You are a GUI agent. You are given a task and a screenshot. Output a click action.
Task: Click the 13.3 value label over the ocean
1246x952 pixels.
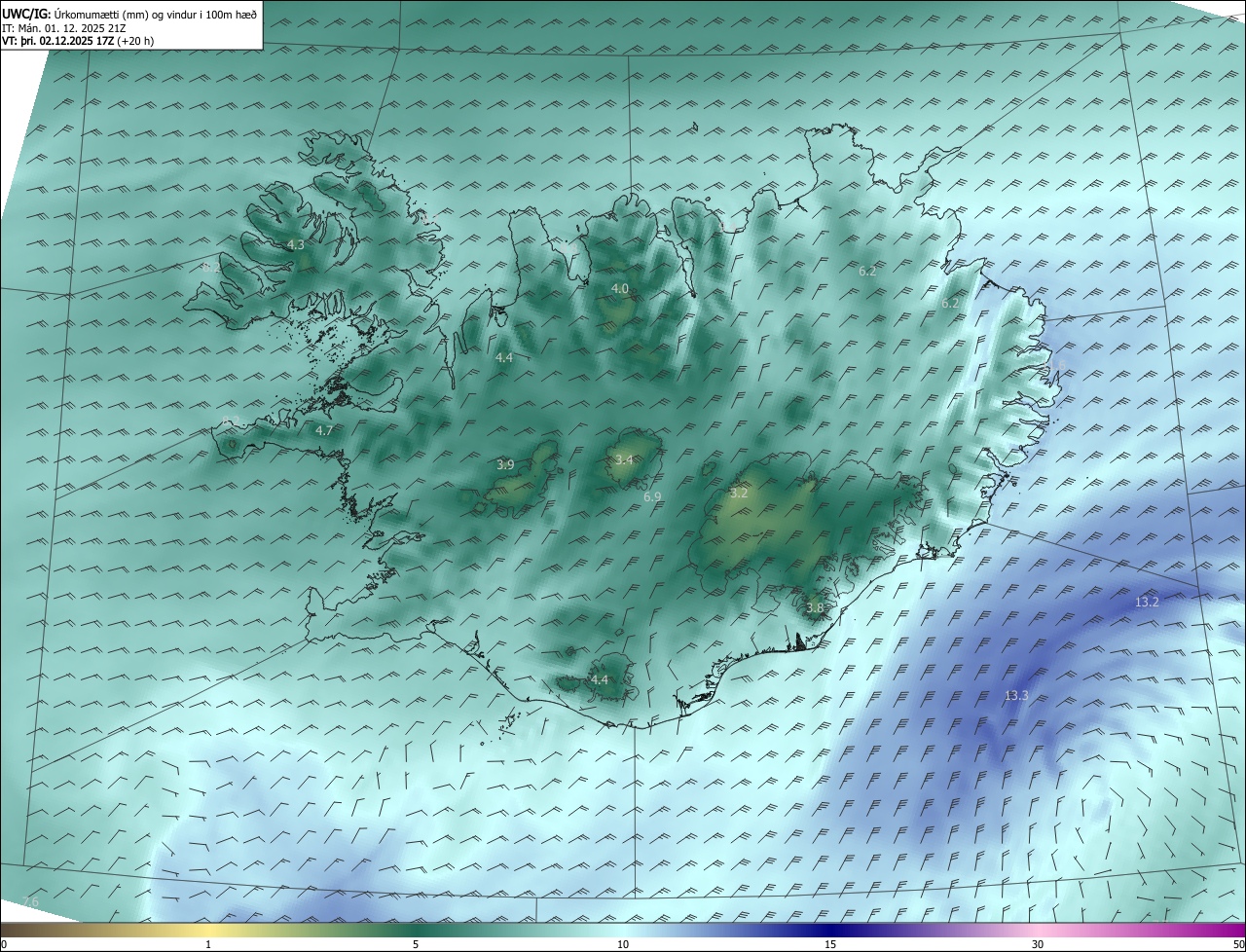(x=1016, y=696)
